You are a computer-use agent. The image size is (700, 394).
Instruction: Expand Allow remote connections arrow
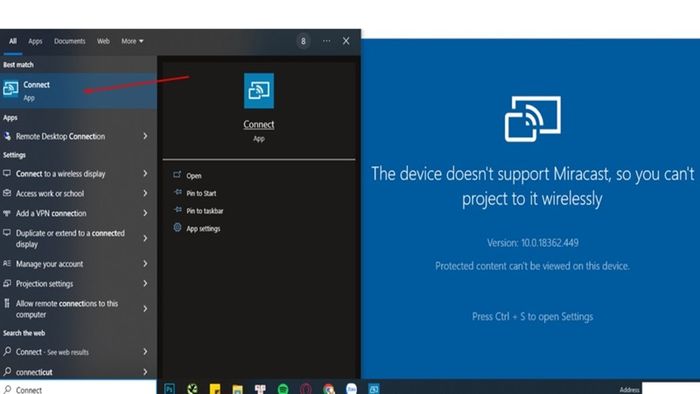[x=146, y=309]
